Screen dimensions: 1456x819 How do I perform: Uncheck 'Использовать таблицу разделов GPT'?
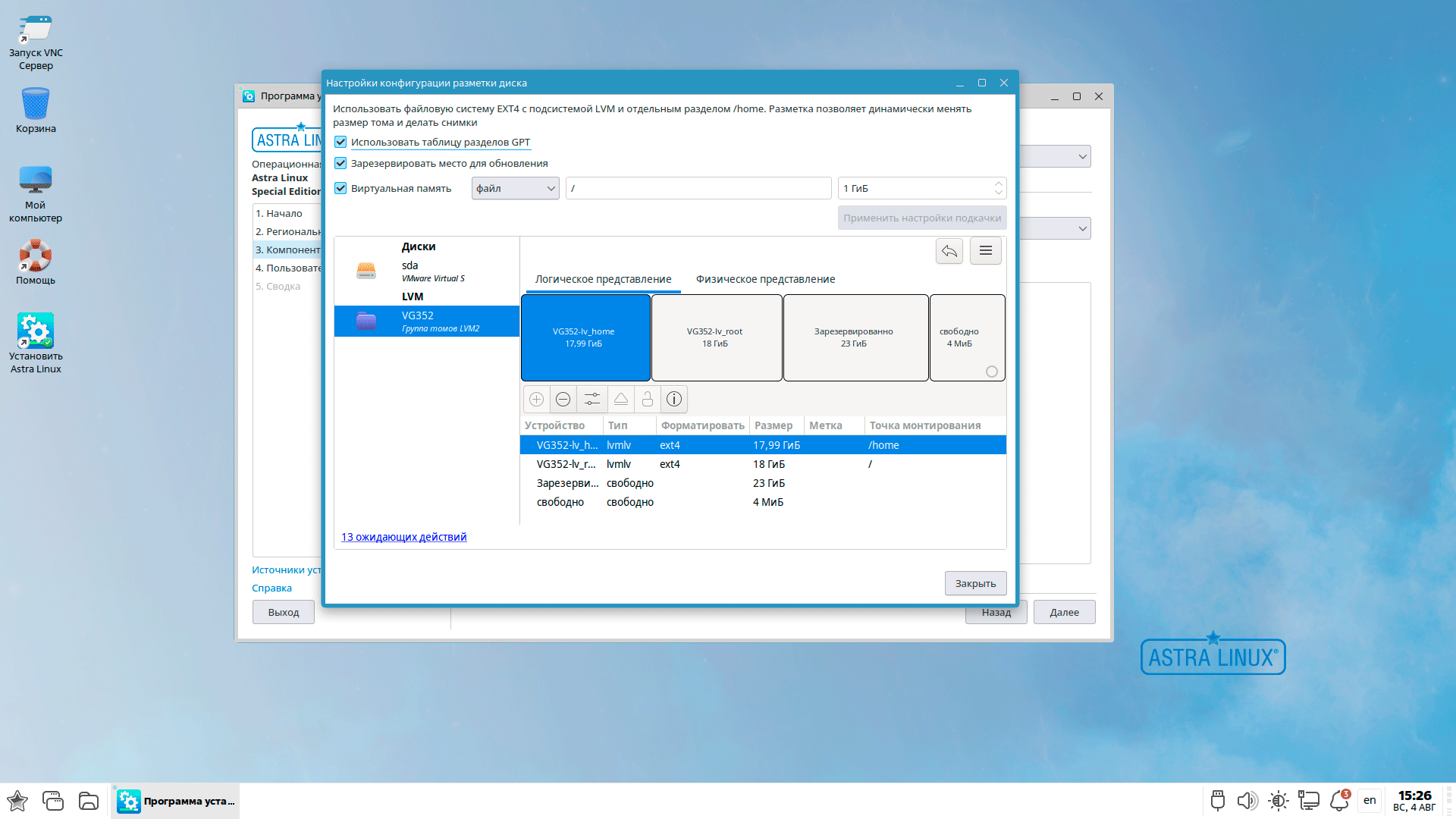point(340,142)
